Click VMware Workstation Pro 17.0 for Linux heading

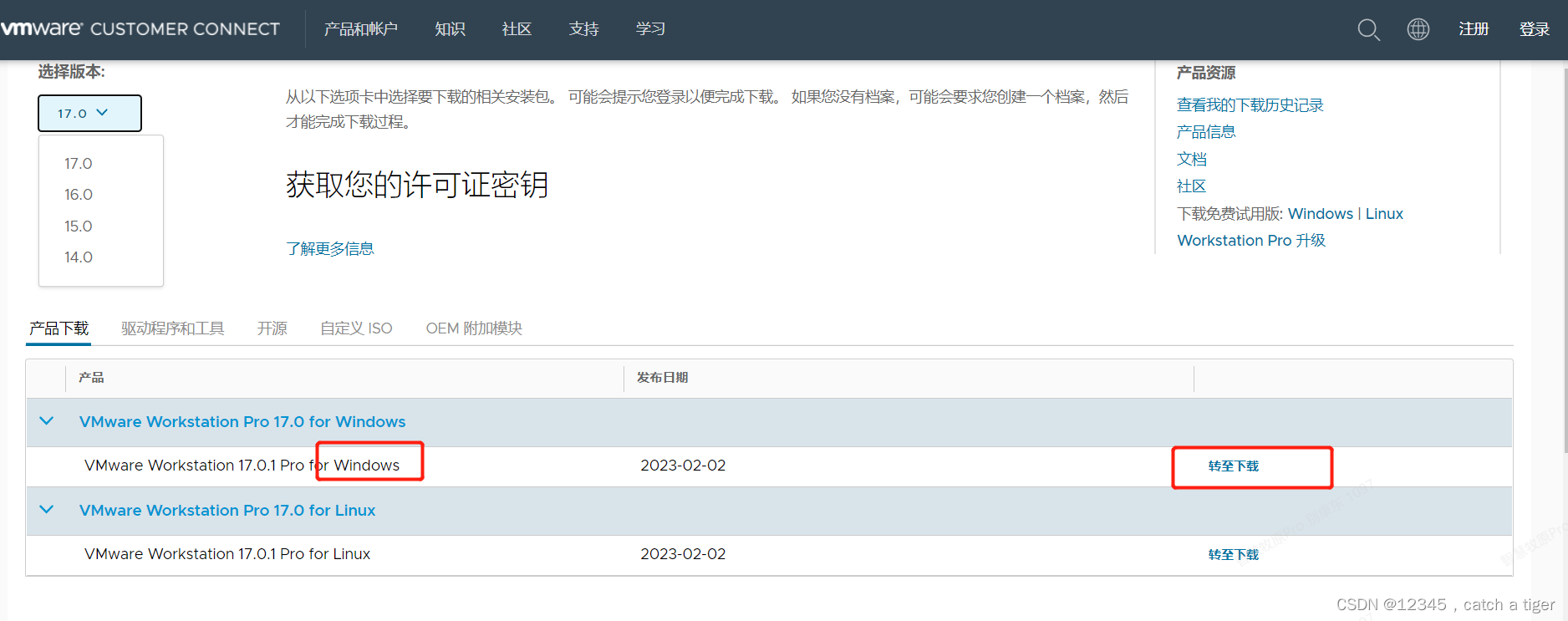[227, 511]
